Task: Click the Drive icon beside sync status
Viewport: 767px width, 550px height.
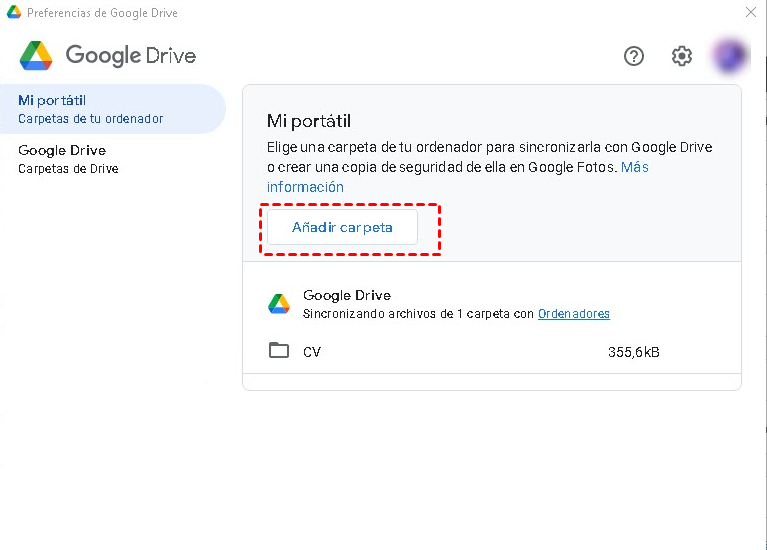Action: [279, 304]
